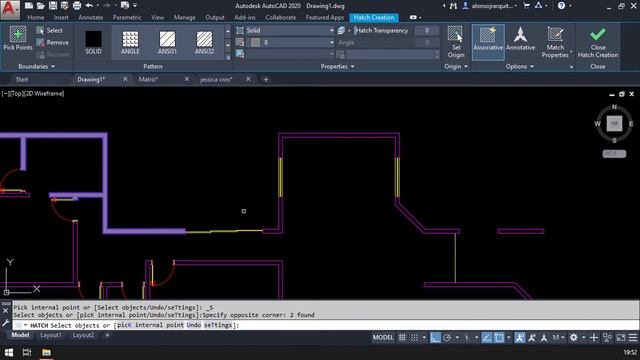This screenshot has height=360, width=640.
Task: Expand the Origin panel
Action: [456, 66]
